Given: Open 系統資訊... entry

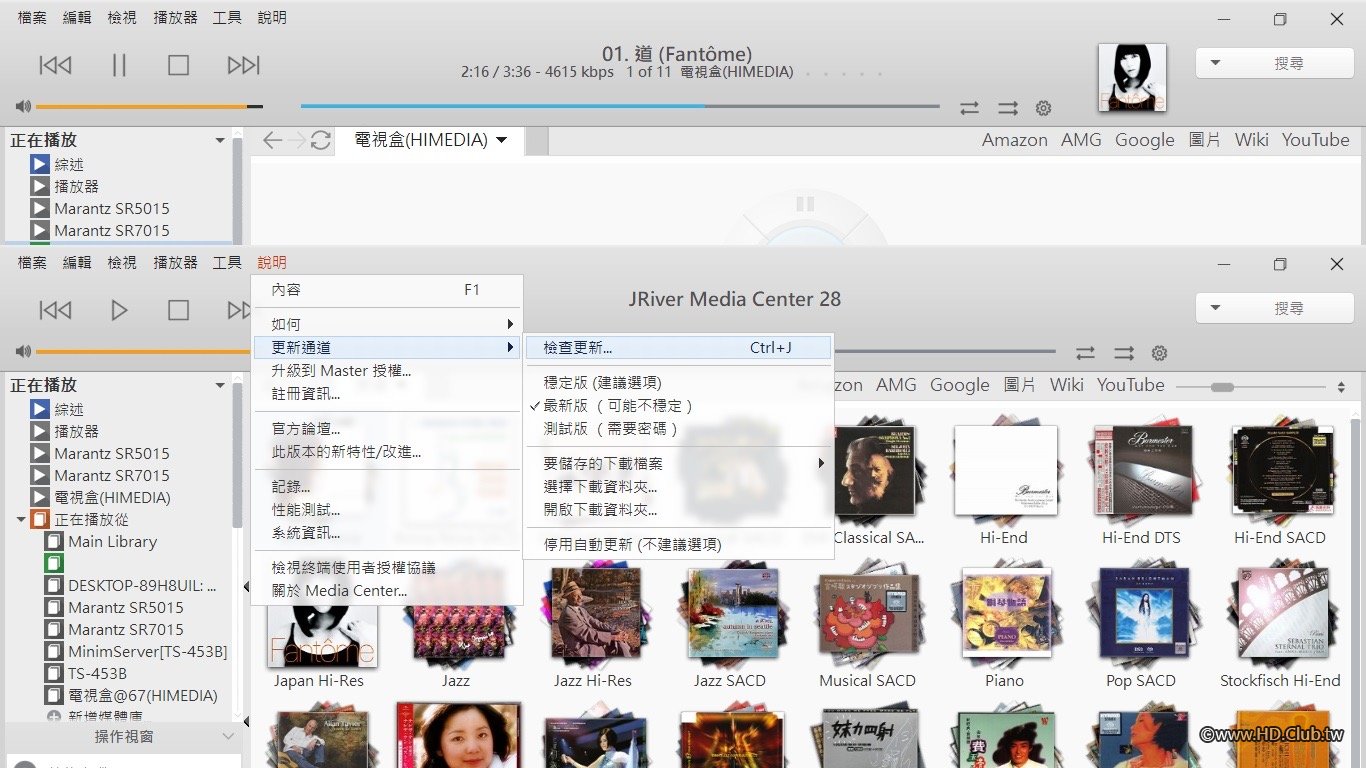Looking at the screenshot, I should (x=387, y=533).
